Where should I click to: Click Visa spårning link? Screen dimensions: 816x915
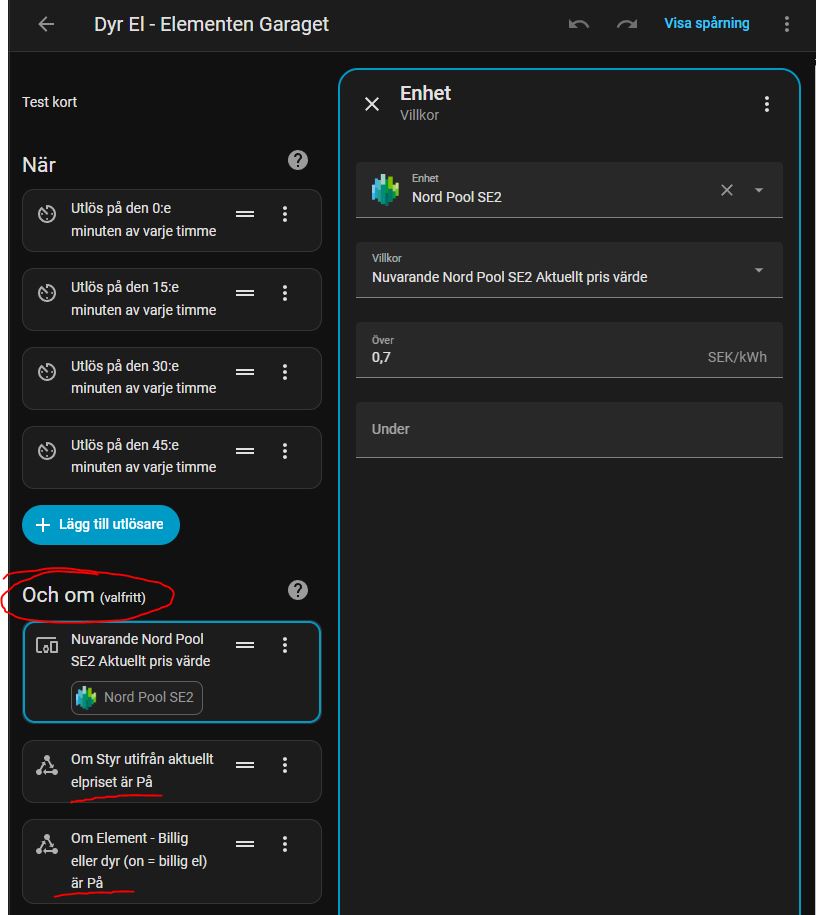pos(706,23)
